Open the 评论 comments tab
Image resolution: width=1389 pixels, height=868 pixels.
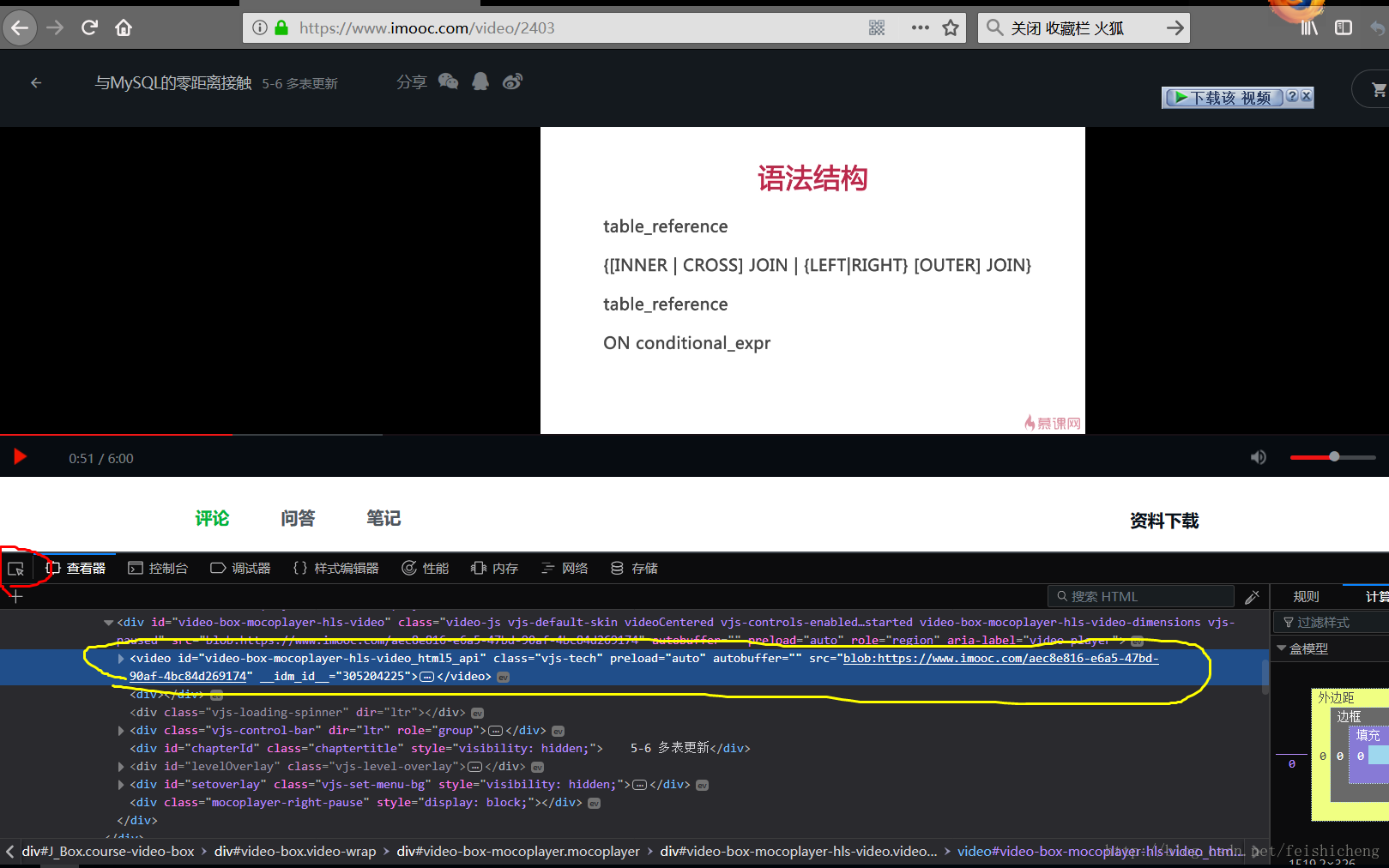click(212, 518)
